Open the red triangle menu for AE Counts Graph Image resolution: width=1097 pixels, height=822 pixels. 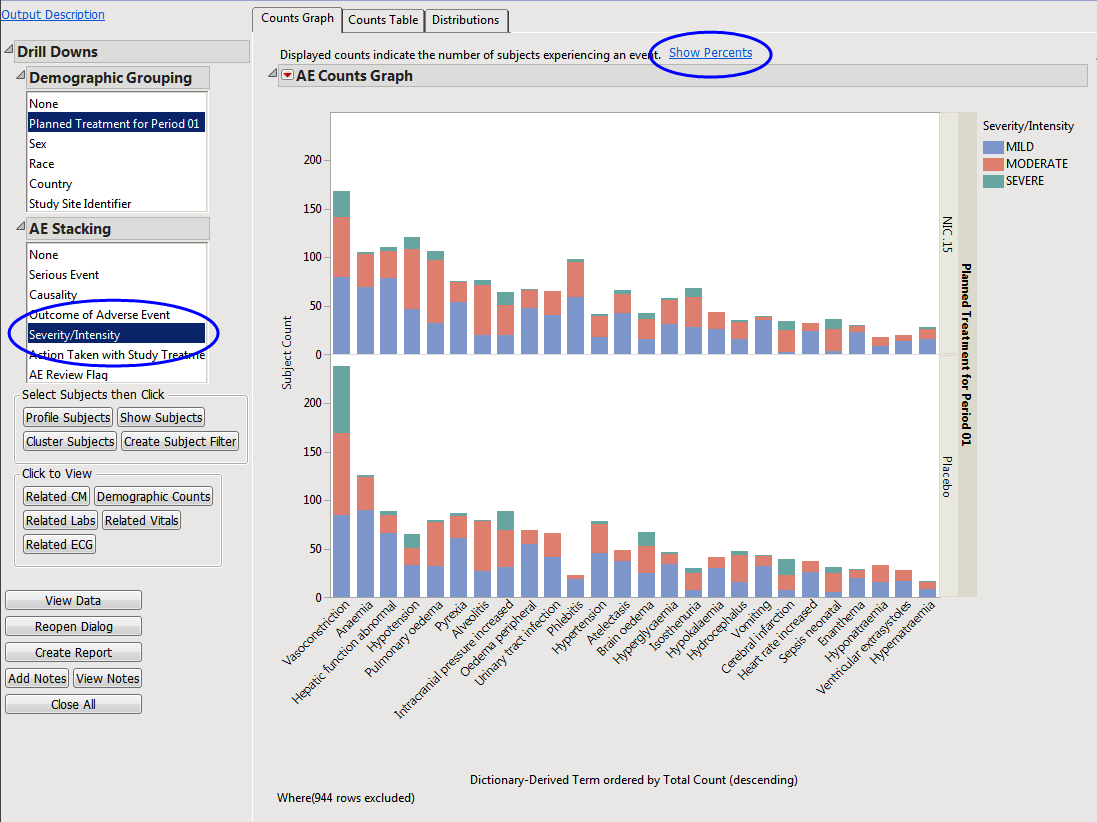pos(288,76)
